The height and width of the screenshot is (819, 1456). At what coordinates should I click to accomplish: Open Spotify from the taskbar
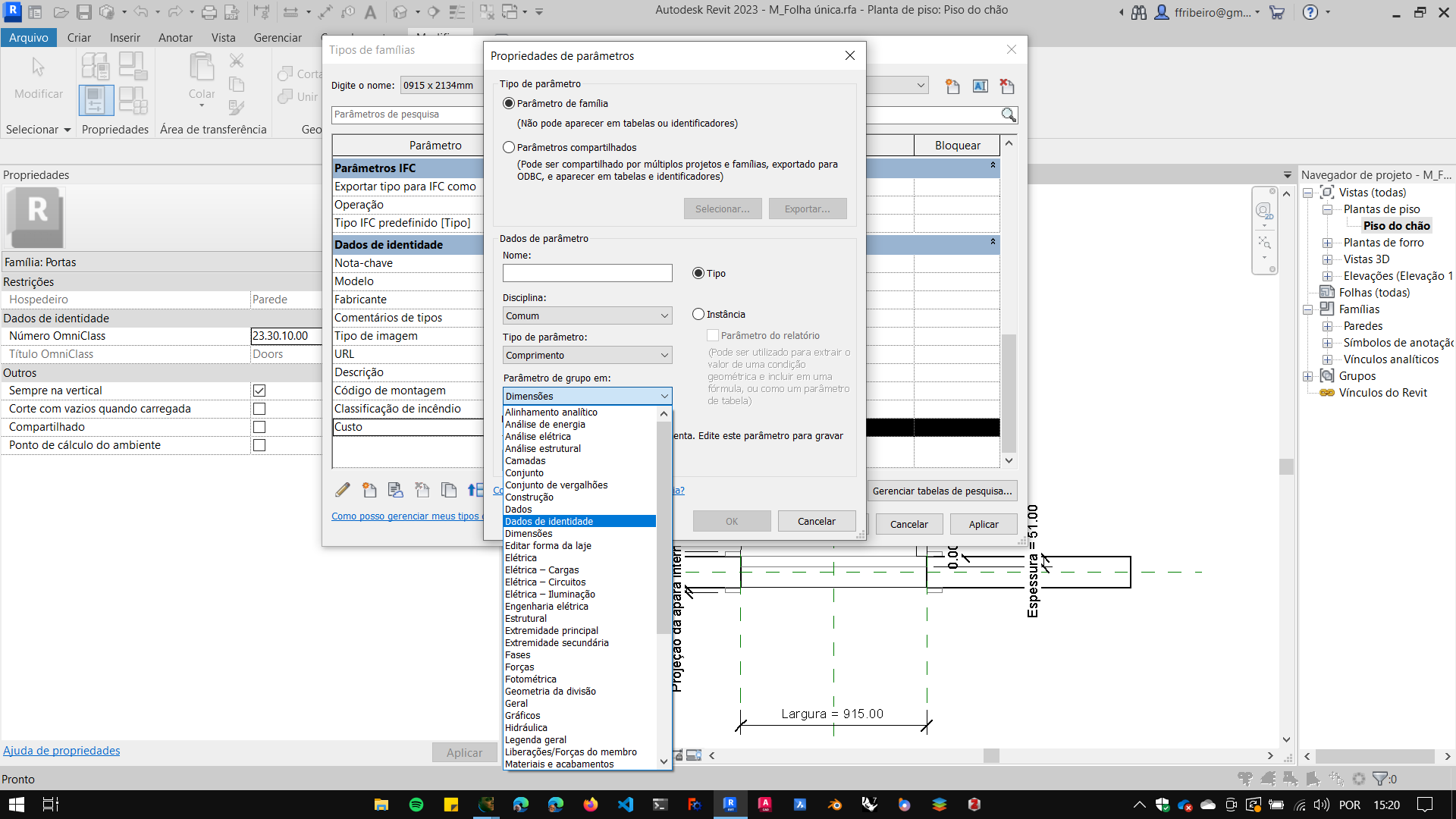pyautogui.click(x=416, y=805)
